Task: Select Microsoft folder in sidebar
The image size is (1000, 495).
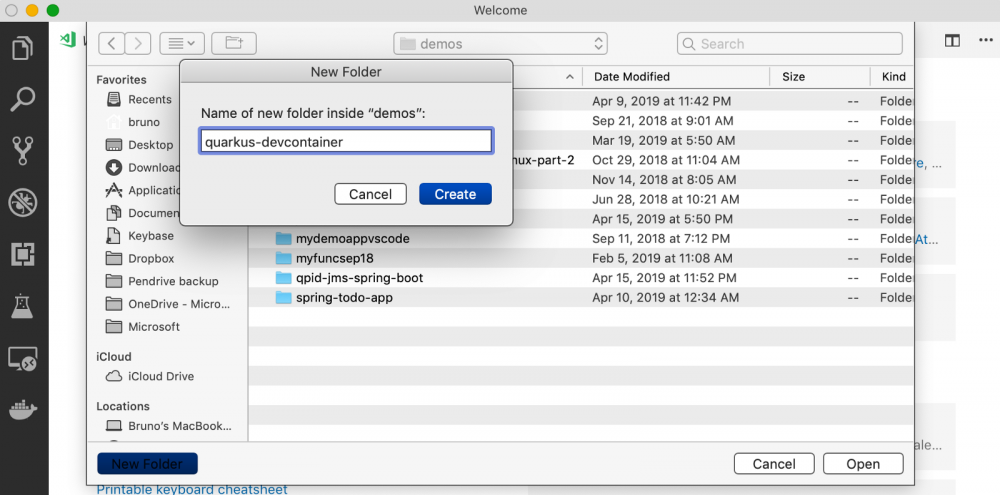Action: click(143, 327)
